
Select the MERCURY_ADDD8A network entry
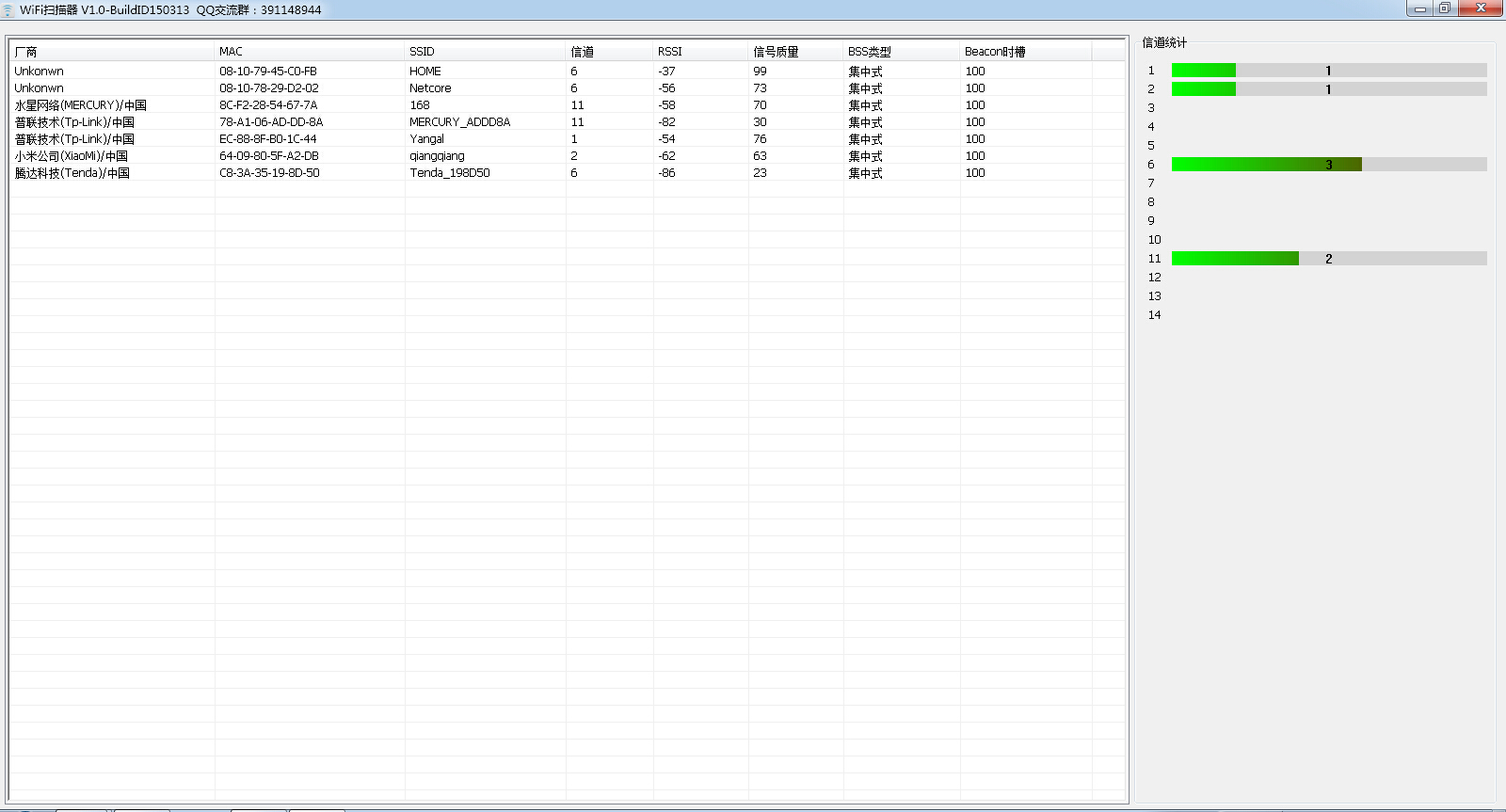tap(459, 122)
